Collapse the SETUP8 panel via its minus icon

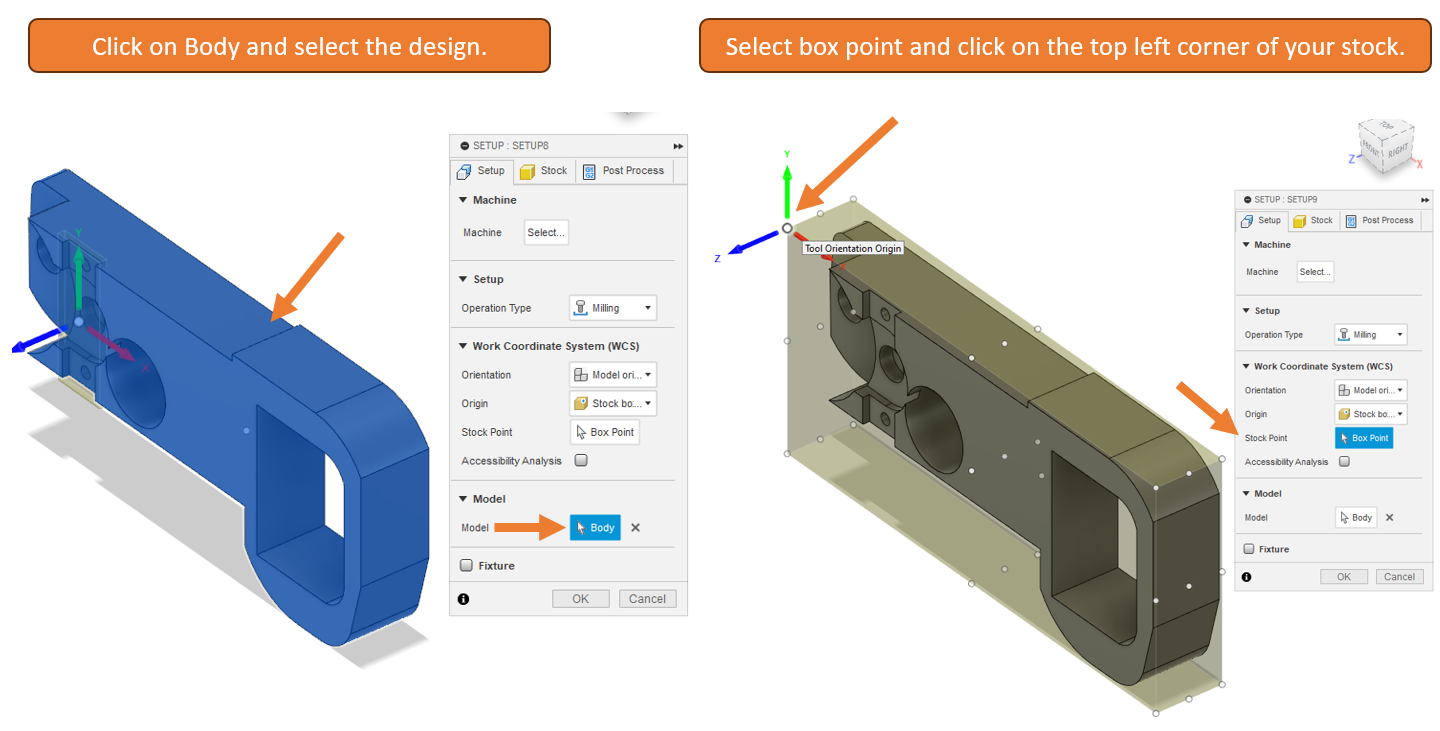(464, 146)
